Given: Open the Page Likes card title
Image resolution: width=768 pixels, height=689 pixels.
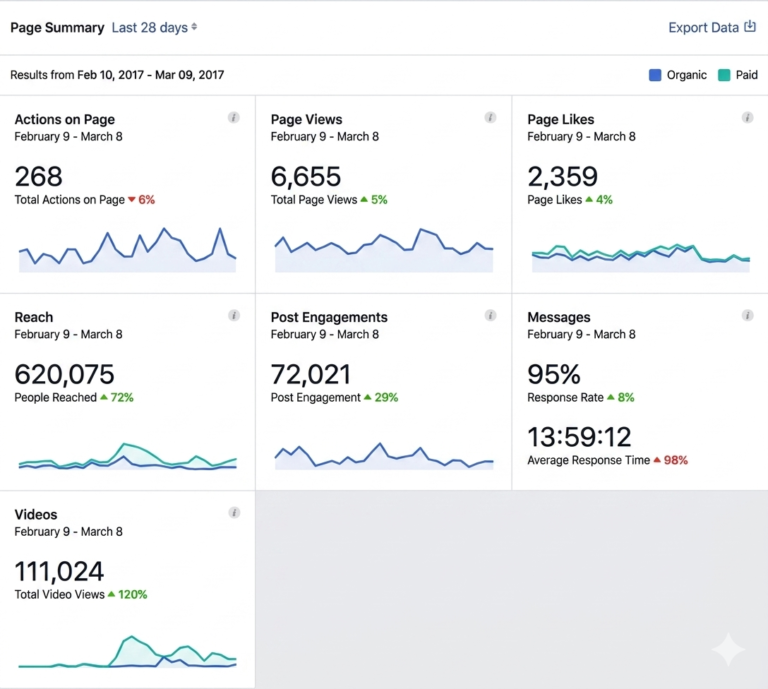Looking at the screenshot, I should point(561,119).
